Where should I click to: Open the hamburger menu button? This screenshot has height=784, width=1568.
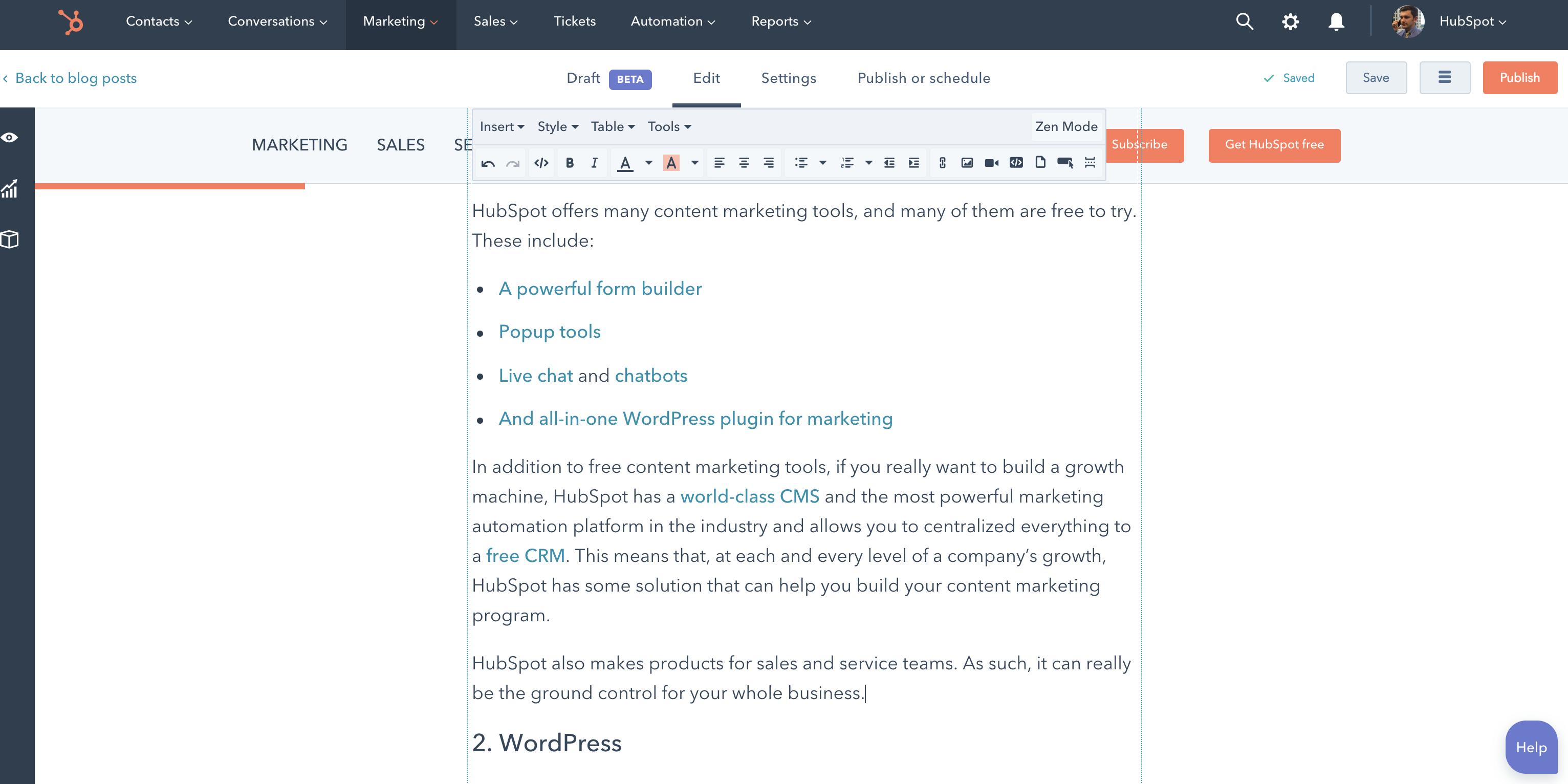[x=1445, y=78]
